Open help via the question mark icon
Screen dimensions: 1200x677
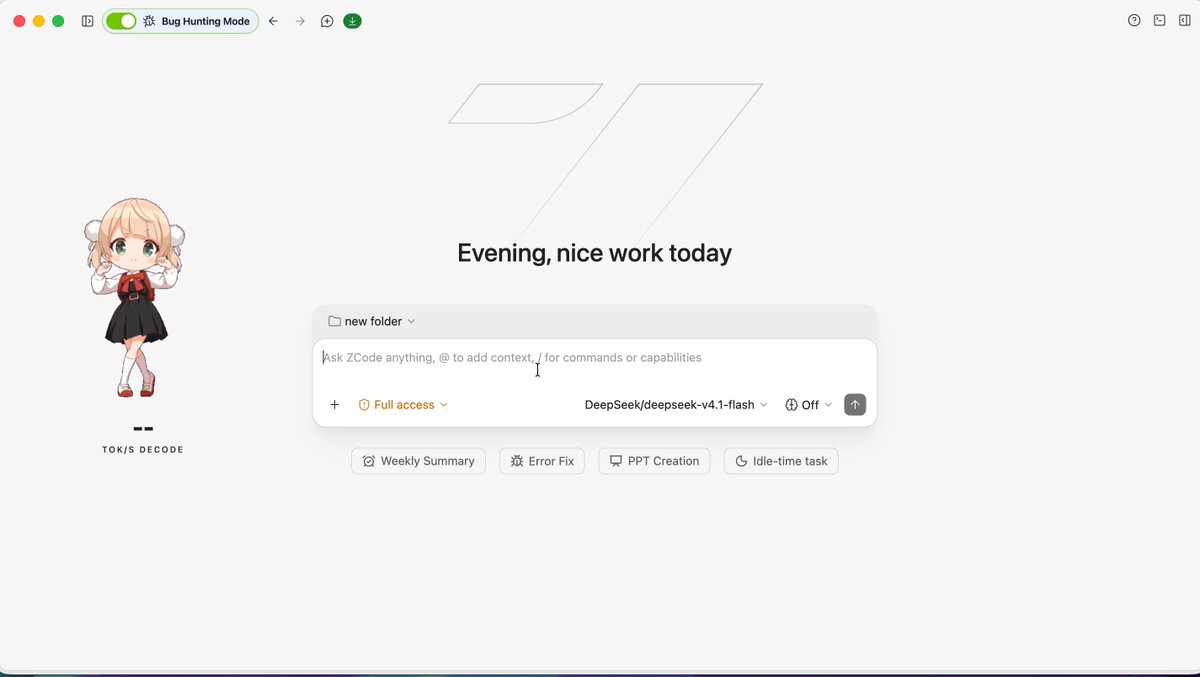(x=1134, y=20)
